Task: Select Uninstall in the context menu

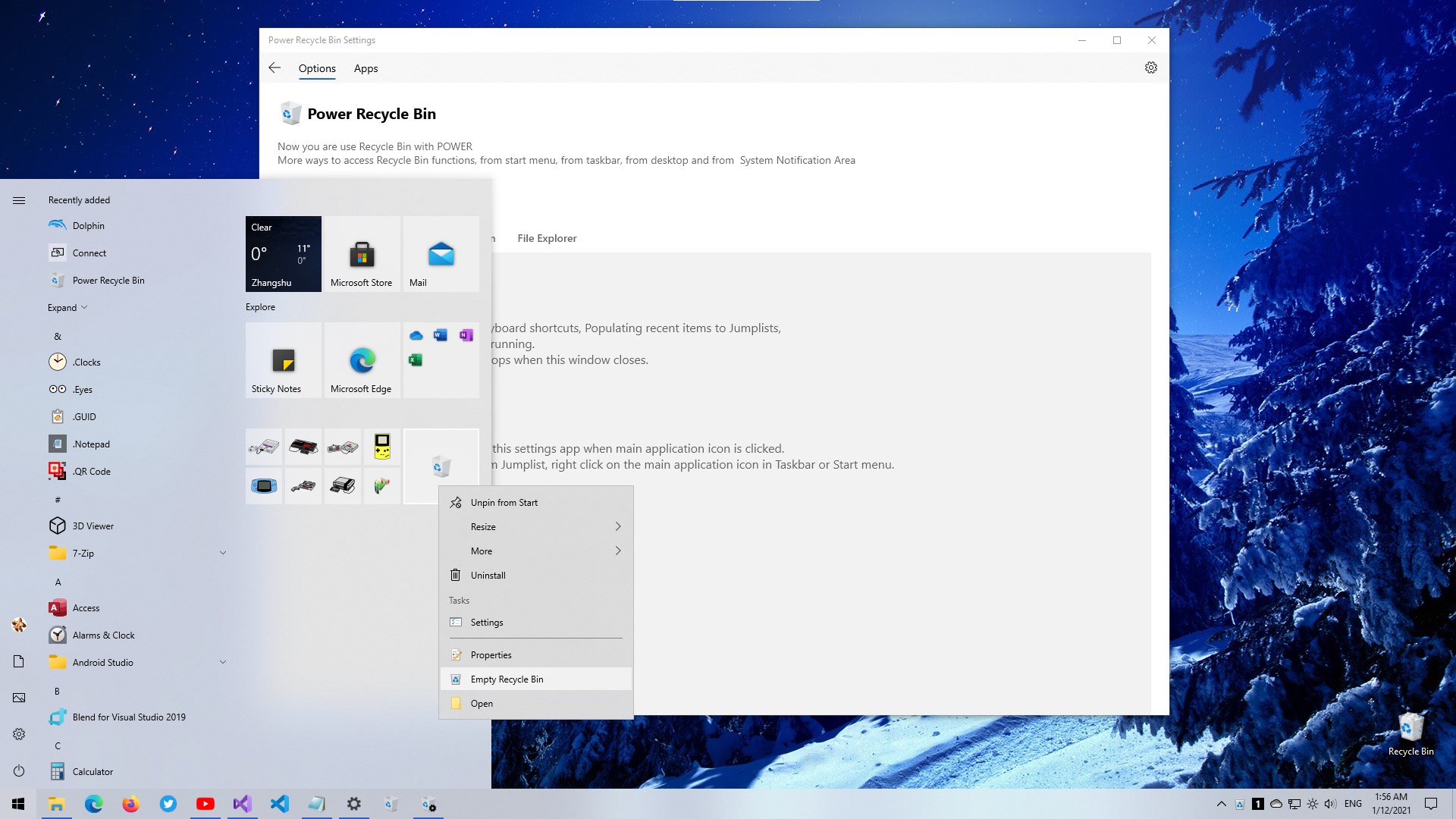Action: click(x=536, y=576)
